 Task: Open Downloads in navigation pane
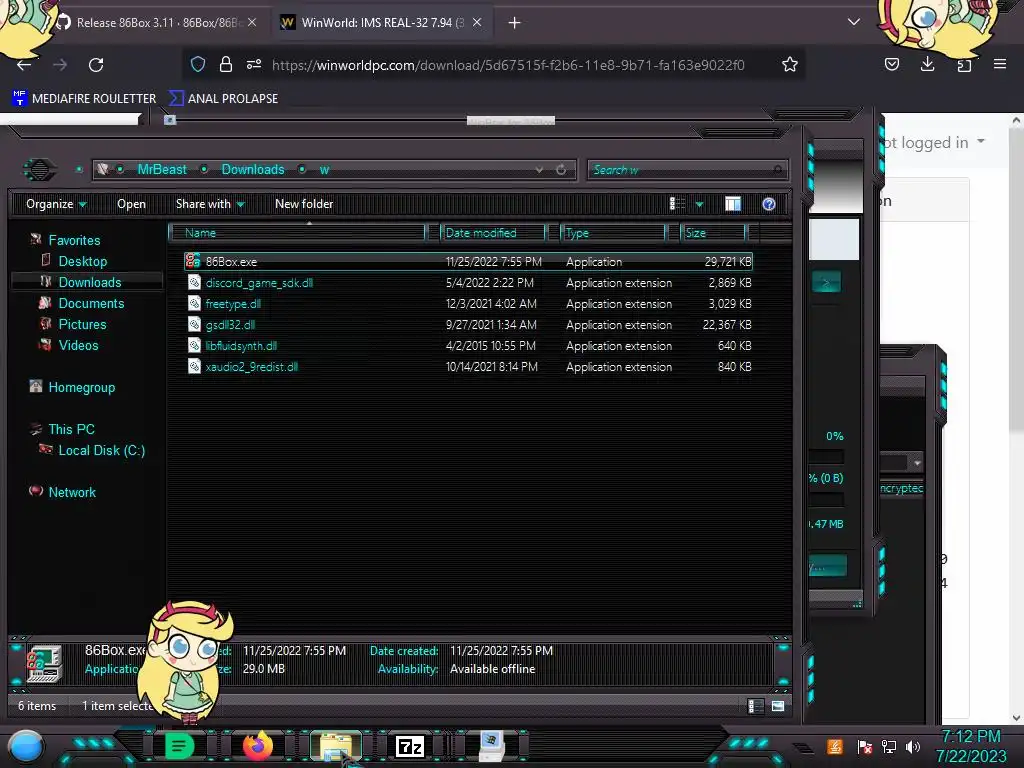[x=89, y=282]
